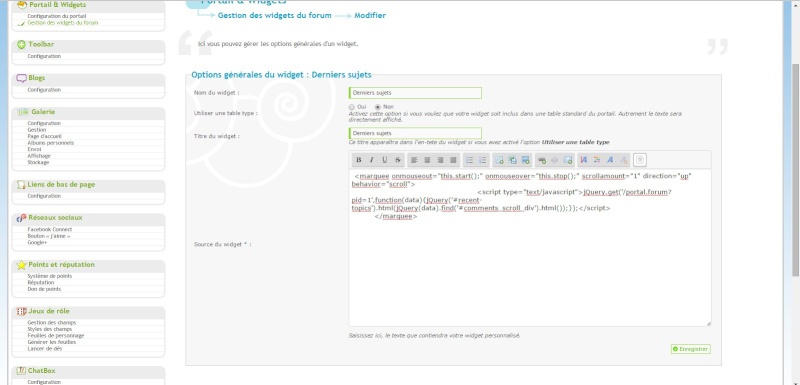Open Lancer de dés link
The image size is (800, 385).
[44, 349]
